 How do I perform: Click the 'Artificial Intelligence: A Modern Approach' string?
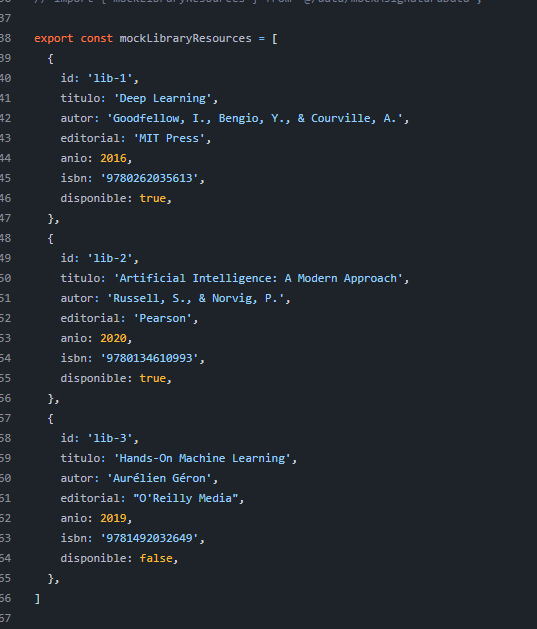tap(258, 278)
